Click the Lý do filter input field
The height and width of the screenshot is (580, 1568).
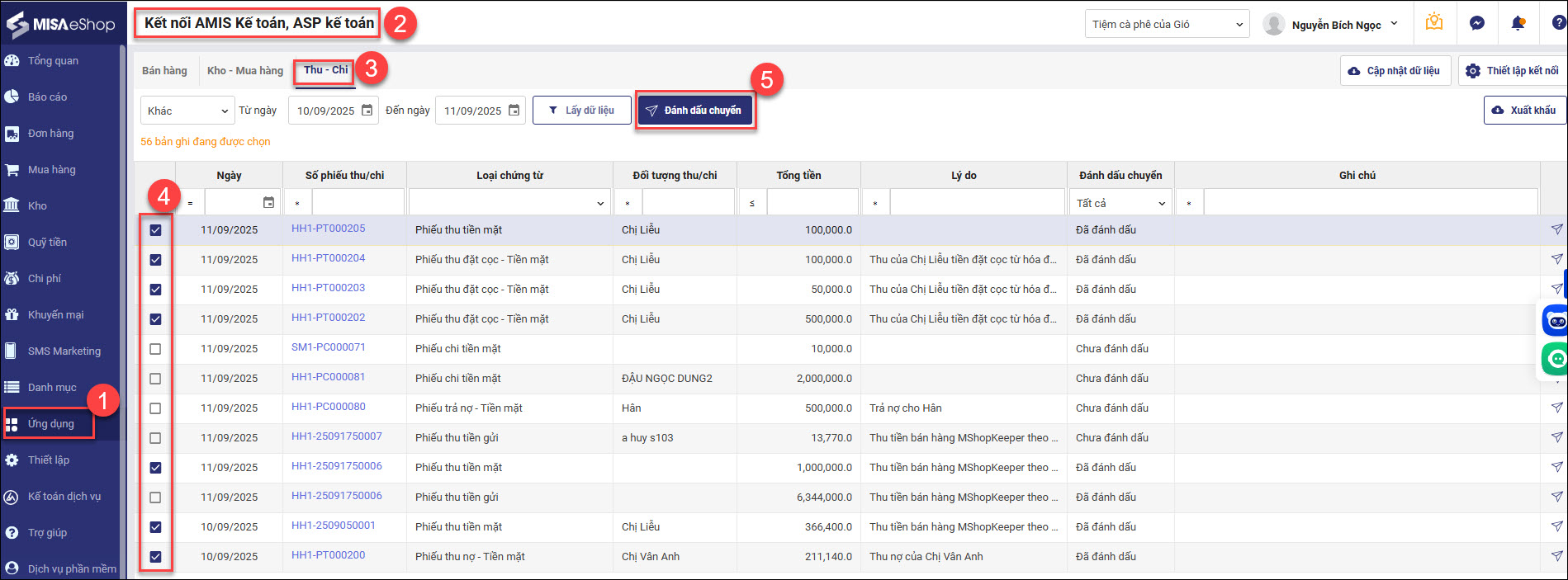[976, 203]
